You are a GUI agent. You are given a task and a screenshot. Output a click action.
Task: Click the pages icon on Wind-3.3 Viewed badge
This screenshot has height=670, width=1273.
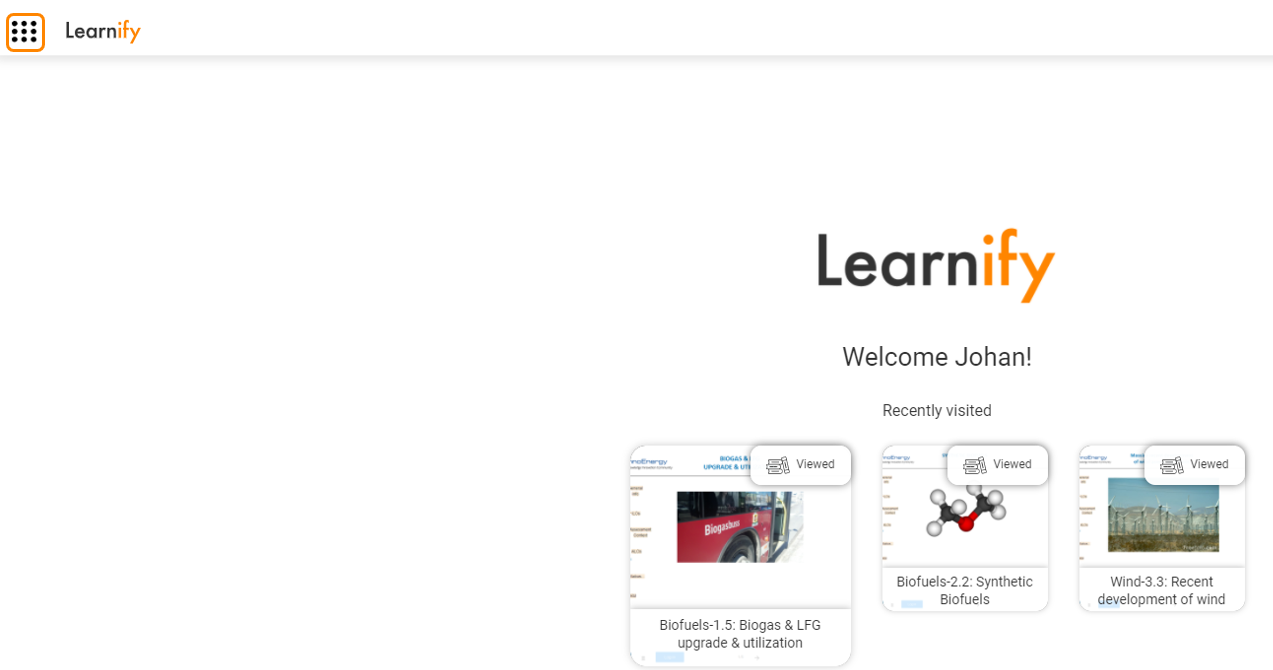click(x=1171, y=464)
